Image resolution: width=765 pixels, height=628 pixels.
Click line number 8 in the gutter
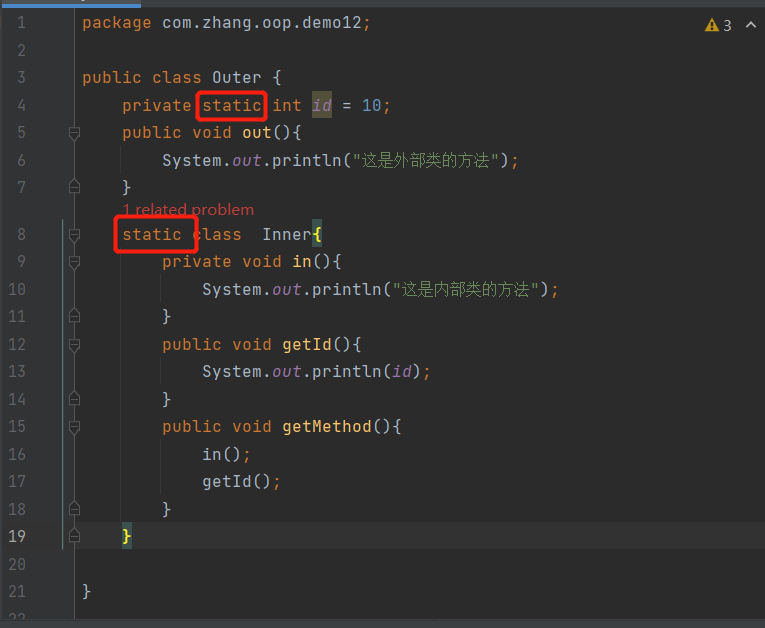21,235
